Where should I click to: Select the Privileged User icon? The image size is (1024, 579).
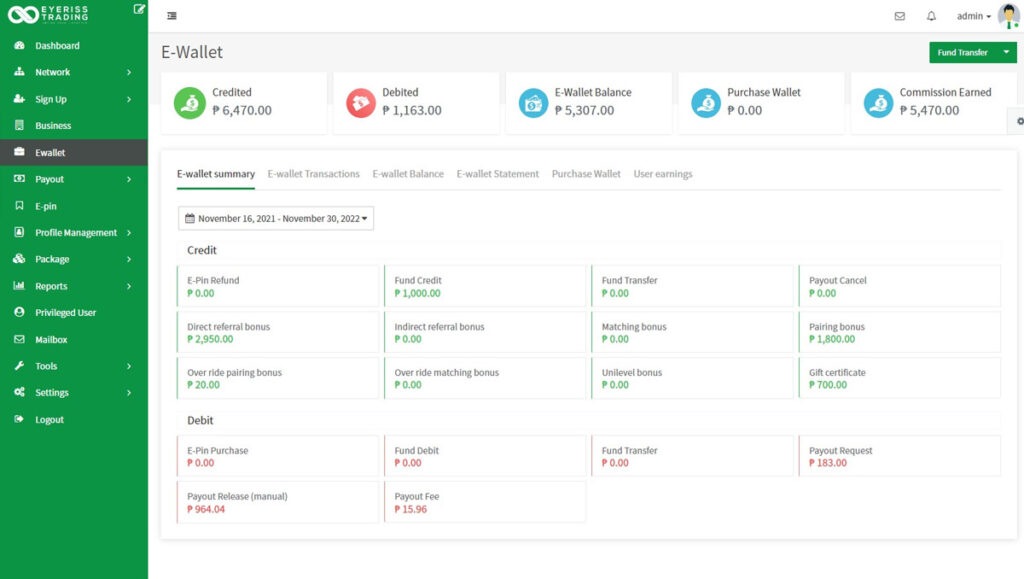20,312
